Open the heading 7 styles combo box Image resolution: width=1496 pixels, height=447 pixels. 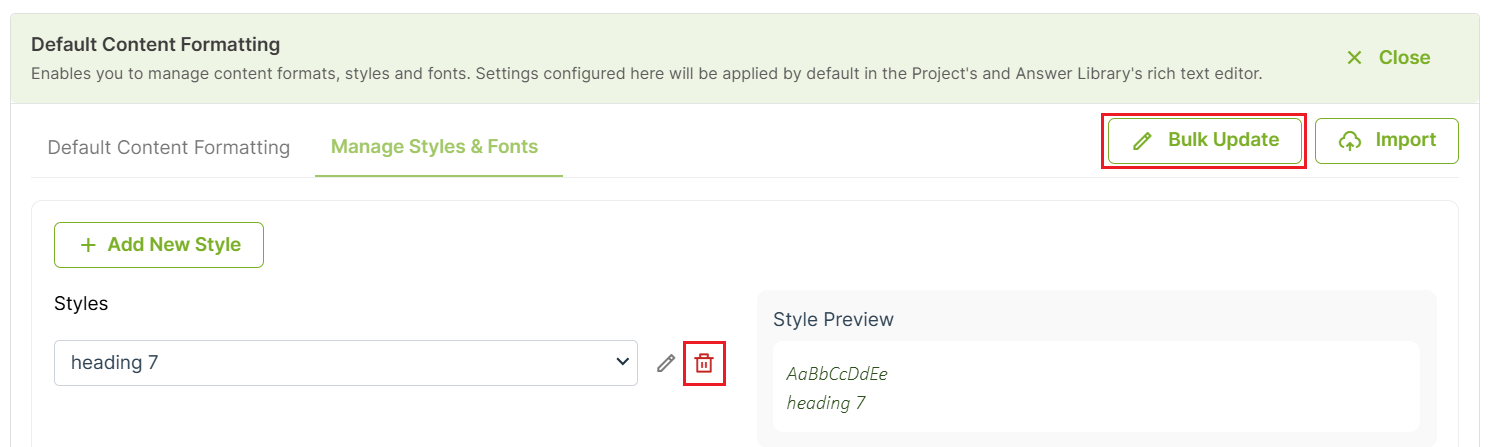coord(346,363)
